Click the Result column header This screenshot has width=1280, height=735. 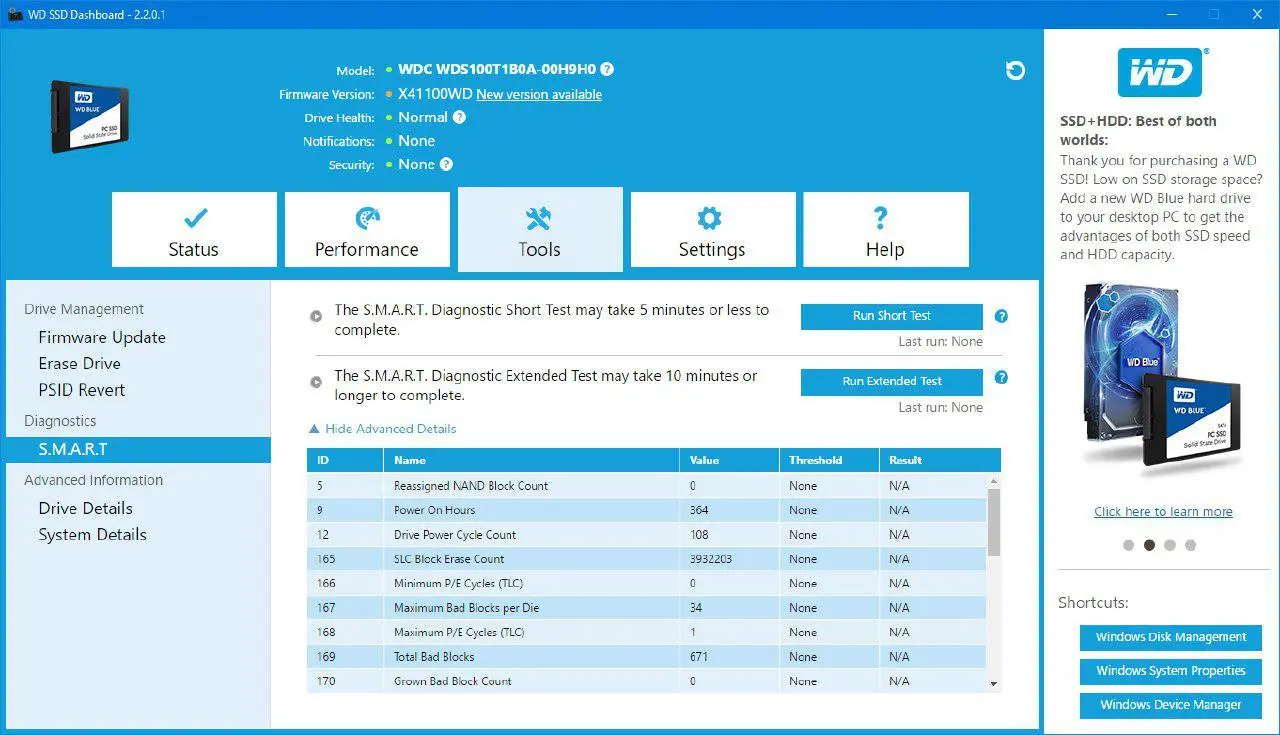tap(939, 461)
